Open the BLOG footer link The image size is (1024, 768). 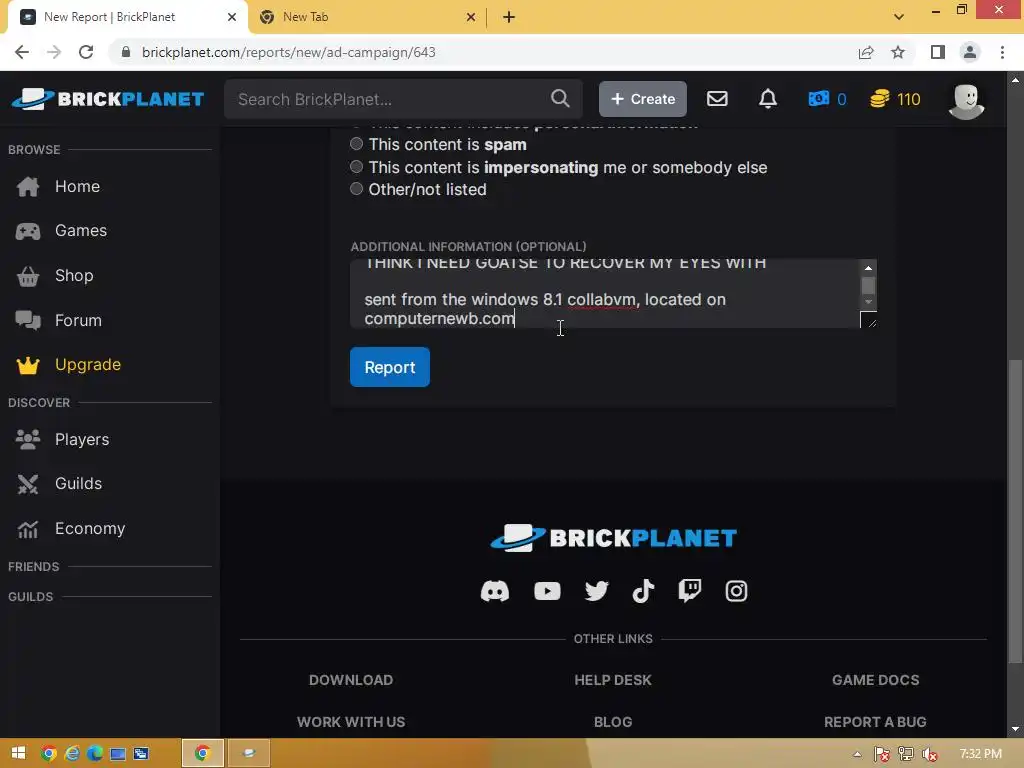click(x=613, y=722)
